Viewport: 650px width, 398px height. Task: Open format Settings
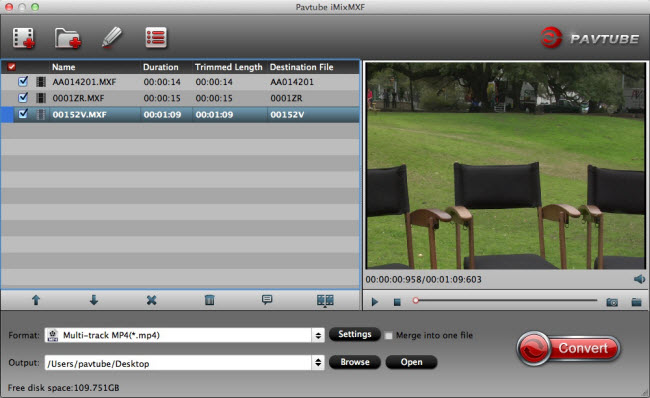(x=355, y=334)
